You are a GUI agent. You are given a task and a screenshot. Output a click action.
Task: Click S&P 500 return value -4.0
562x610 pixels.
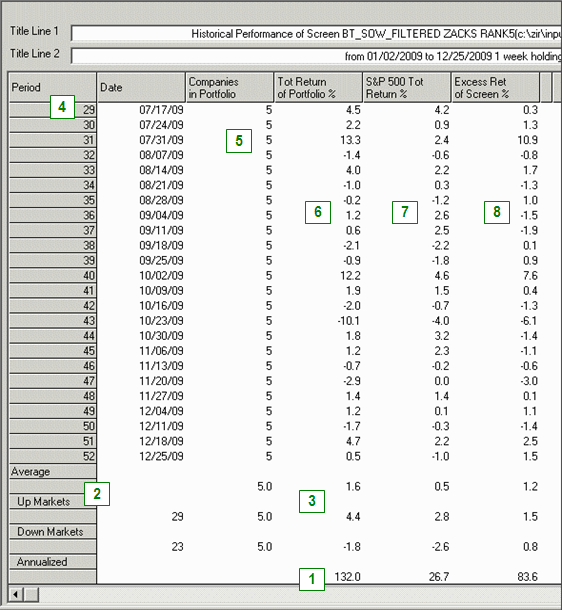tap(440, 321)
